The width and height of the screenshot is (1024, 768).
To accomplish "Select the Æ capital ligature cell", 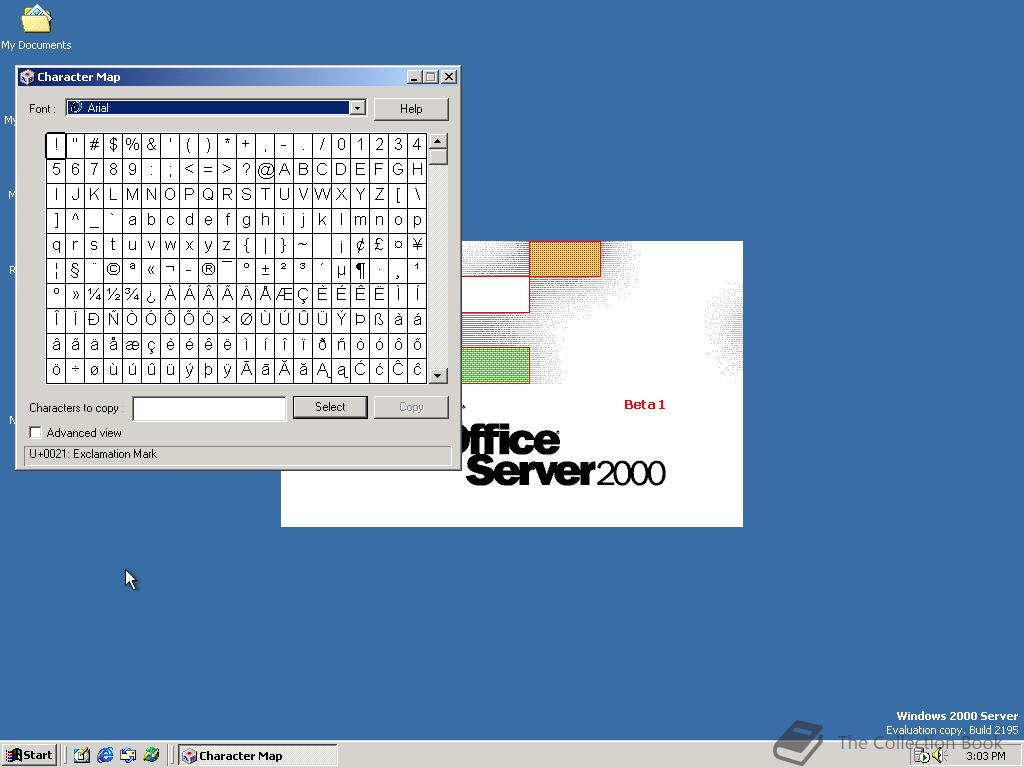I will tap(284, 295).
